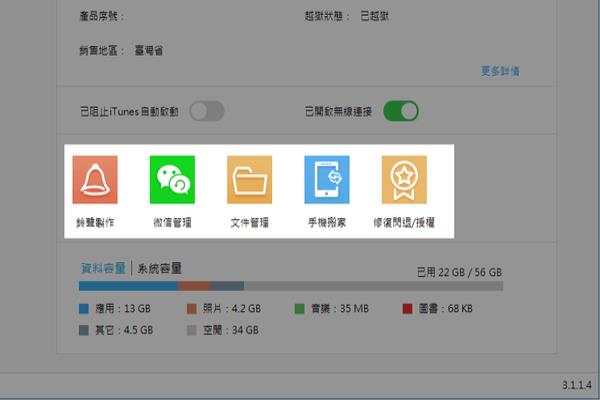Screen dimensions: 600x400
Task: Turn off the wireless connection (無線連接) switch
Action: pos(401,111)
